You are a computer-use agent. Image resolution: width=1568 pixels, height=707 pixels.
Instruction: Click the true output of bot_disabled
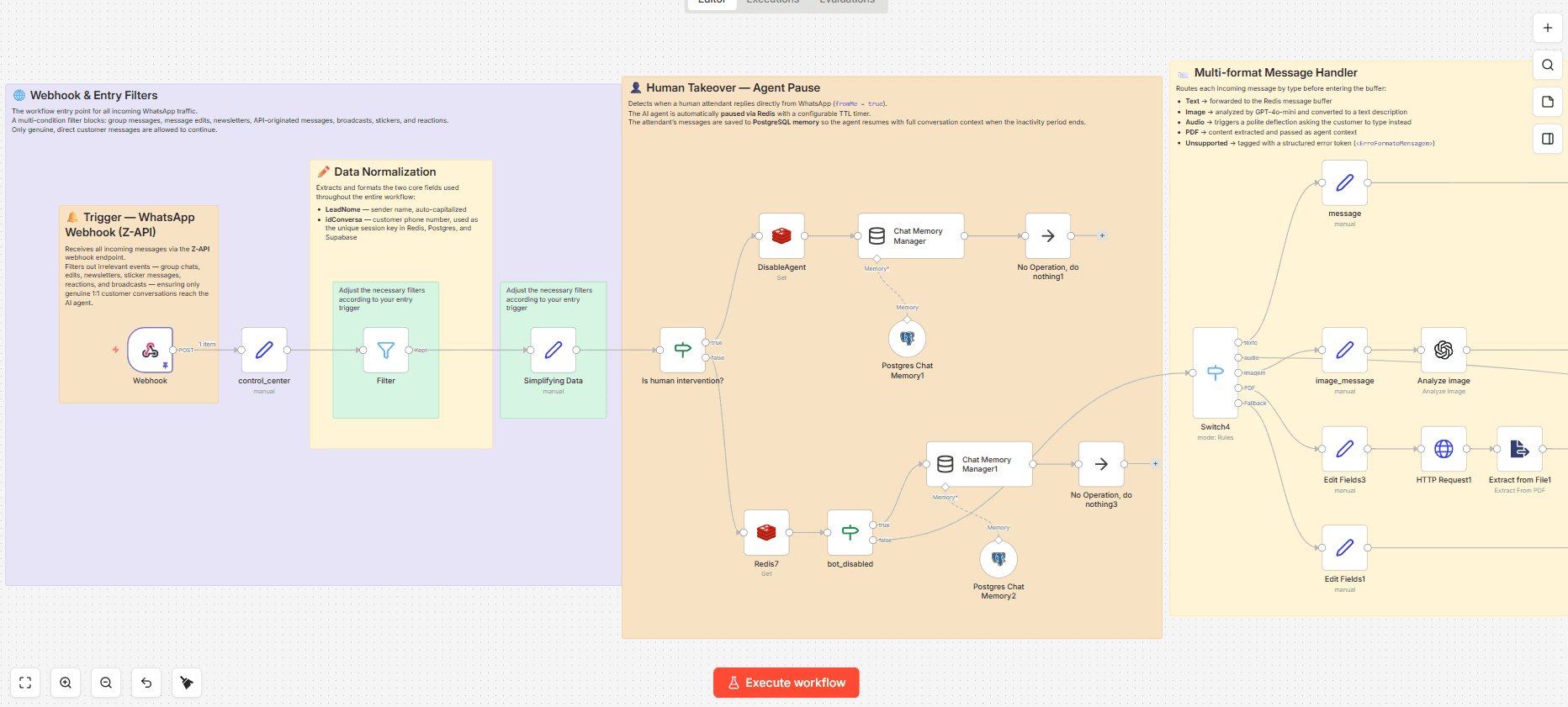[x=873, y=525]
